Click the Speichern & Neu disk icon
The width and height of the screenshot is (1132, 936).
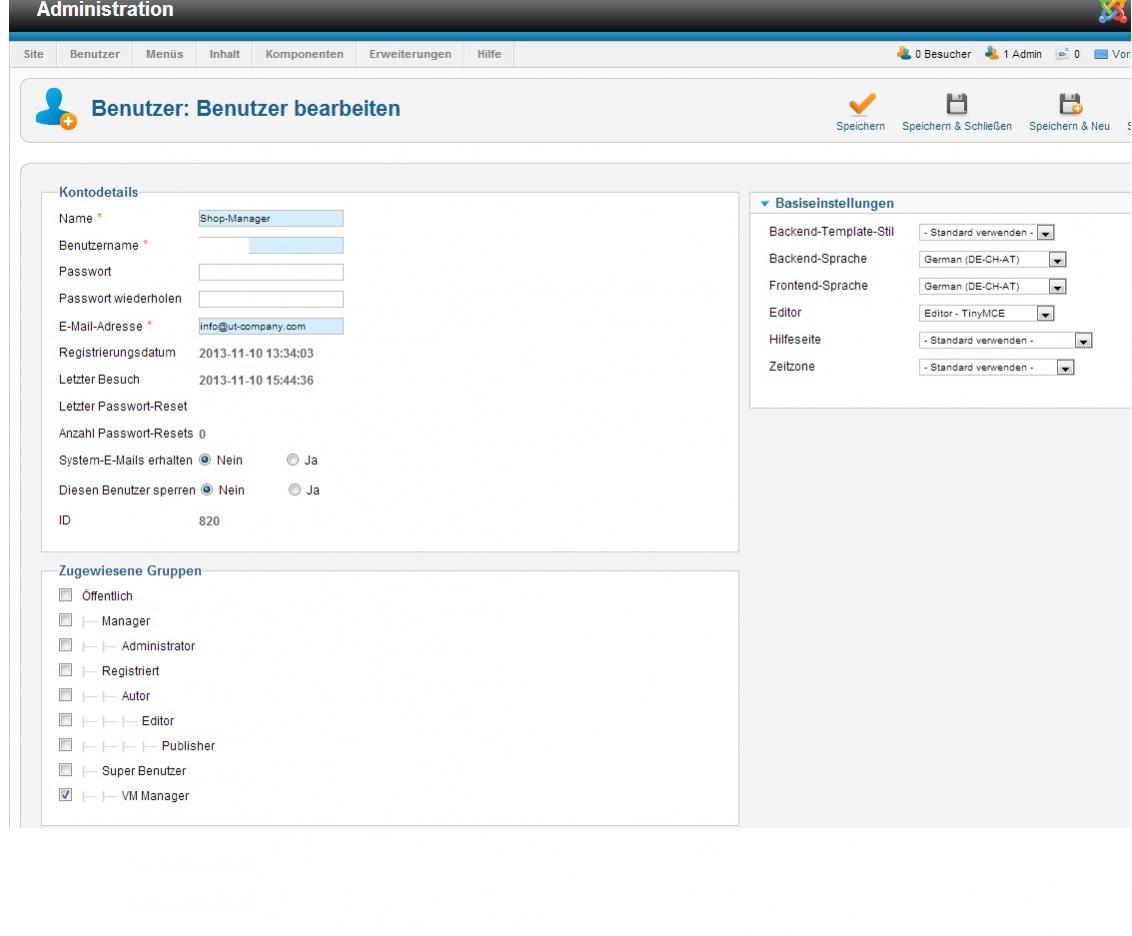(x=1069, y=104)
